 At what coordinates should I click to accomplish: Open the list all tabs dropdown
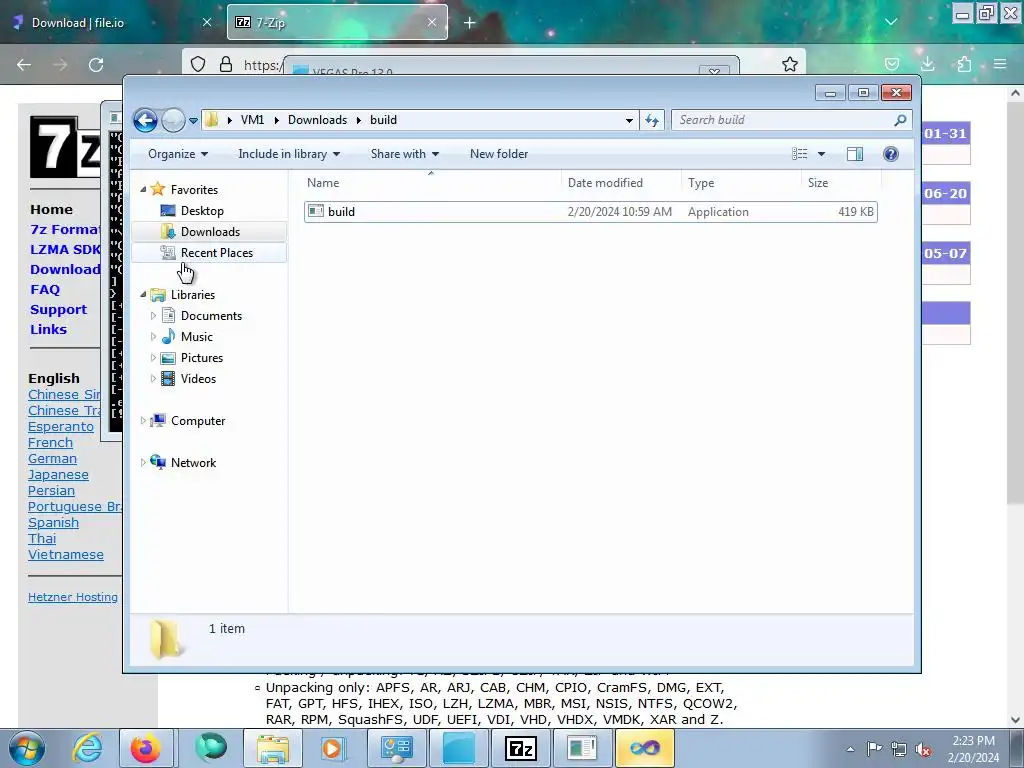(891, 22)
